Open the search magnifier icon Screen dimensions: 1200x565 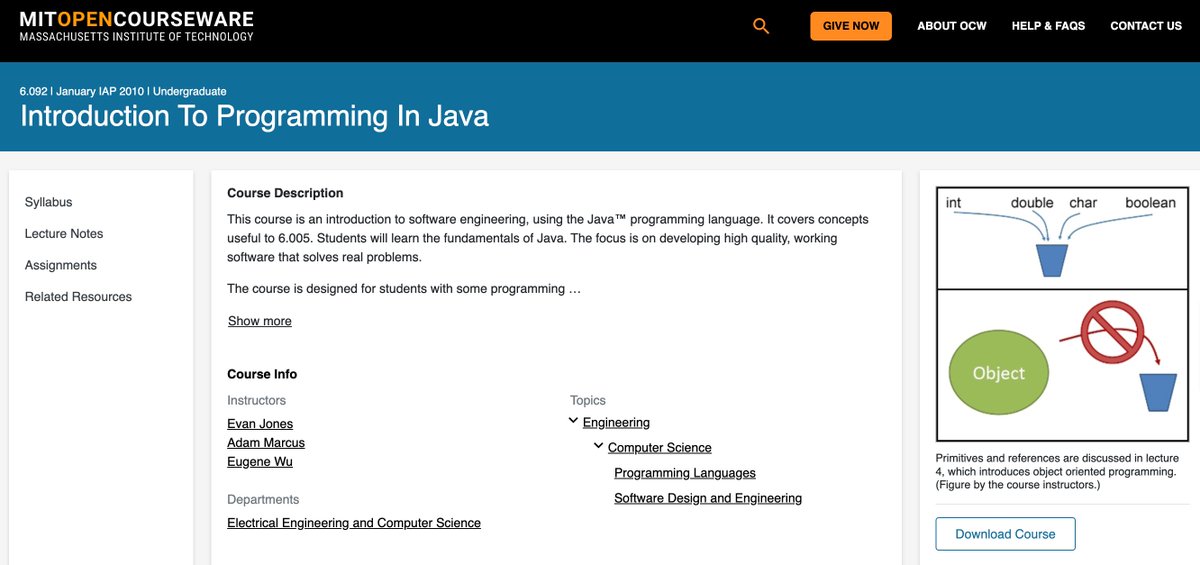pyautogui.click(x=761, y=26)
